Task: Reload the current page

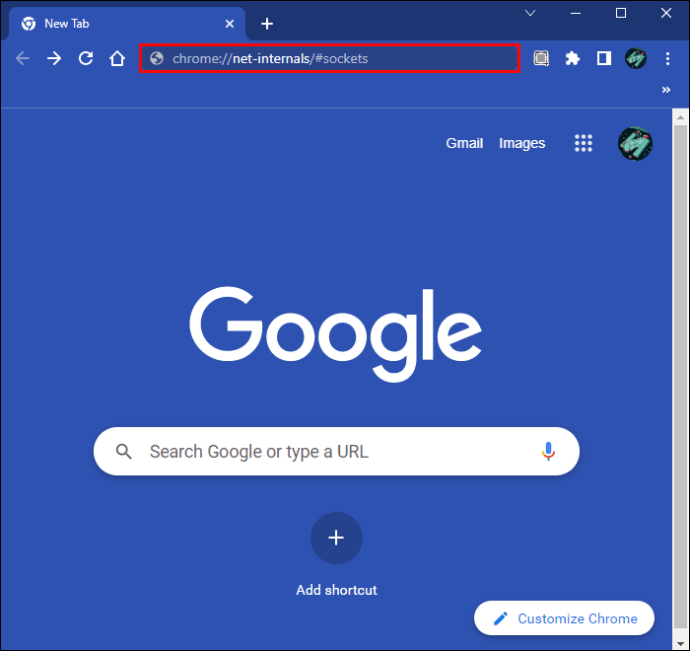Action: [x=86, y=58]
